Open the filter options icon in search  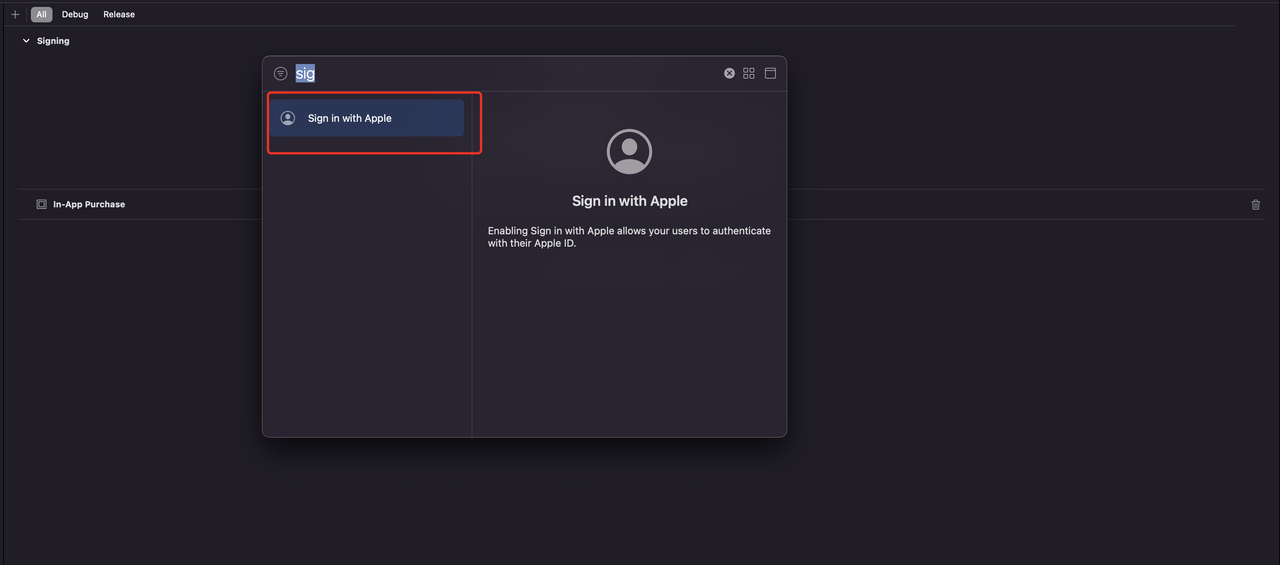tap(281, 74)
